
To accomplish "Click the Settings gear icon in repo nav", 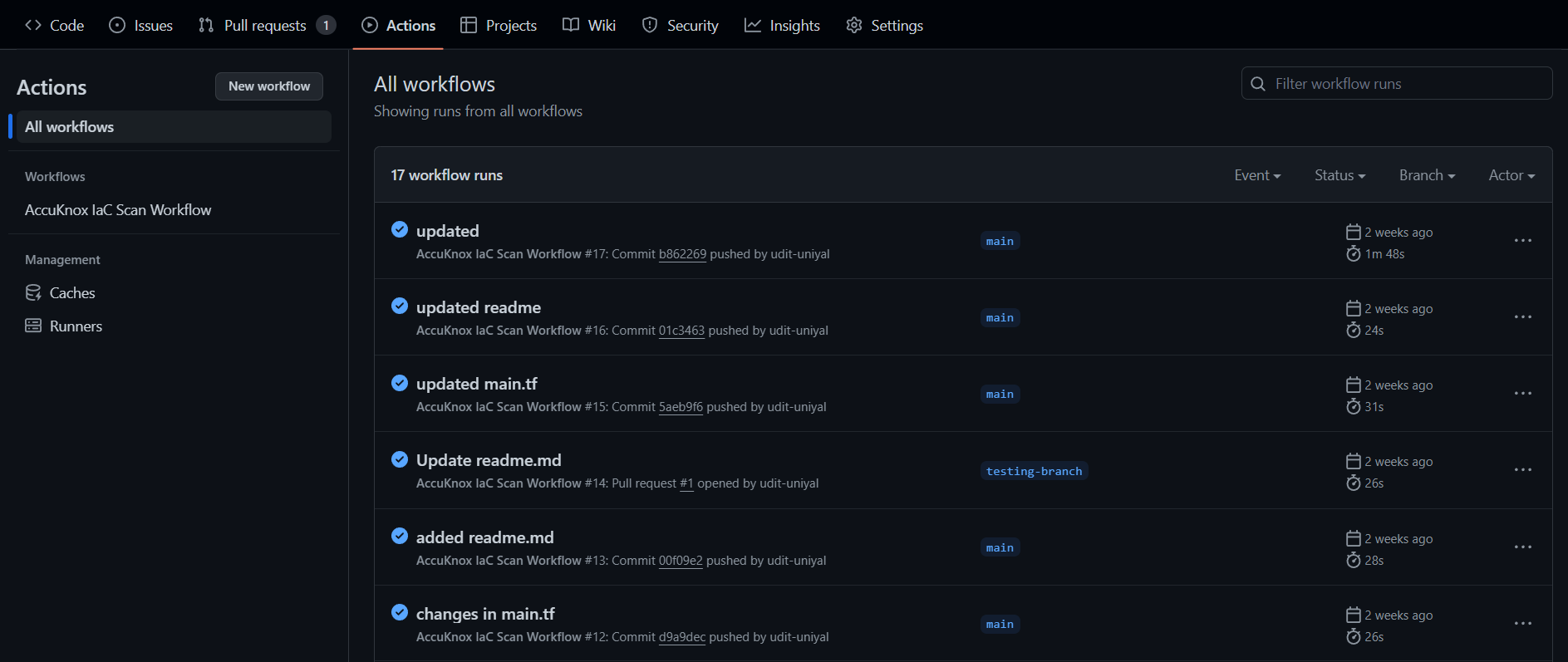I will [x=853, y=25].
